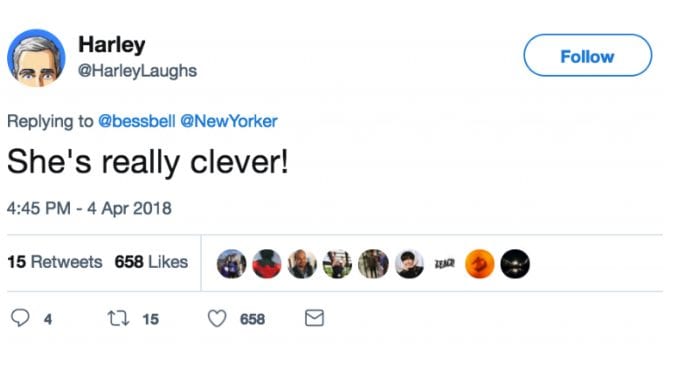Open the 658 Likes list
693x365 pixels.
pyautogui.click(x=151, y=262)
